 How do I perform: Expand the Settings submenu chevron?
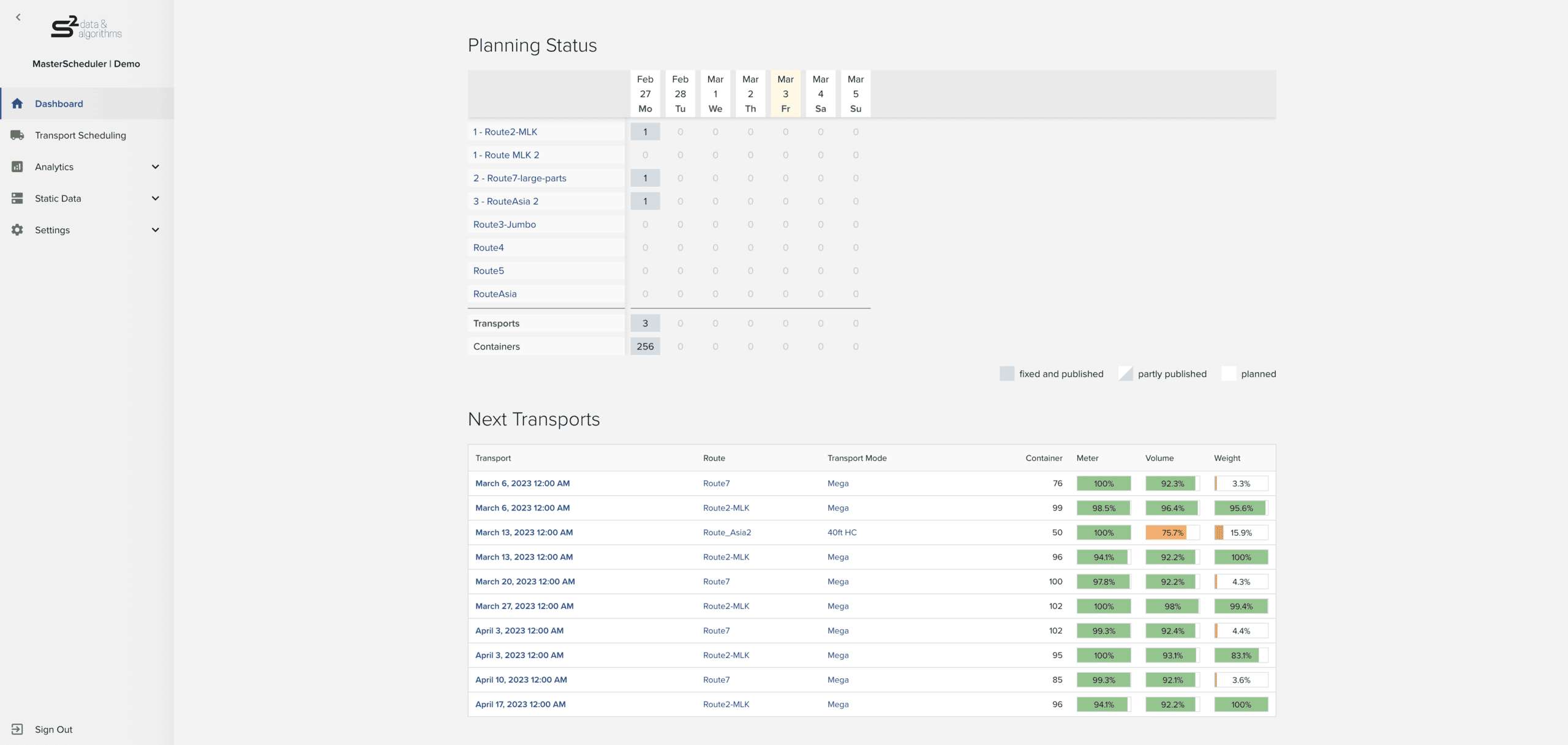point(156,230)
